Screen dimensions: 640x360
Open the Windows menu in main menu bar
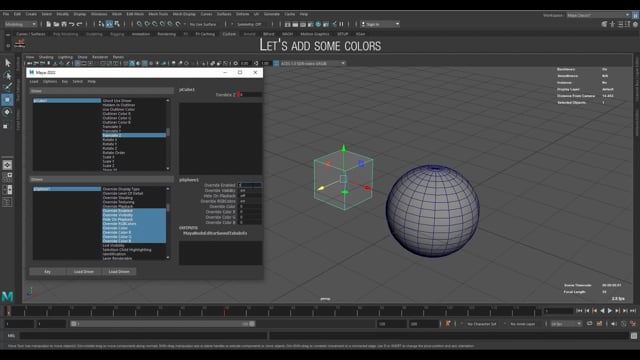[99, 14]
